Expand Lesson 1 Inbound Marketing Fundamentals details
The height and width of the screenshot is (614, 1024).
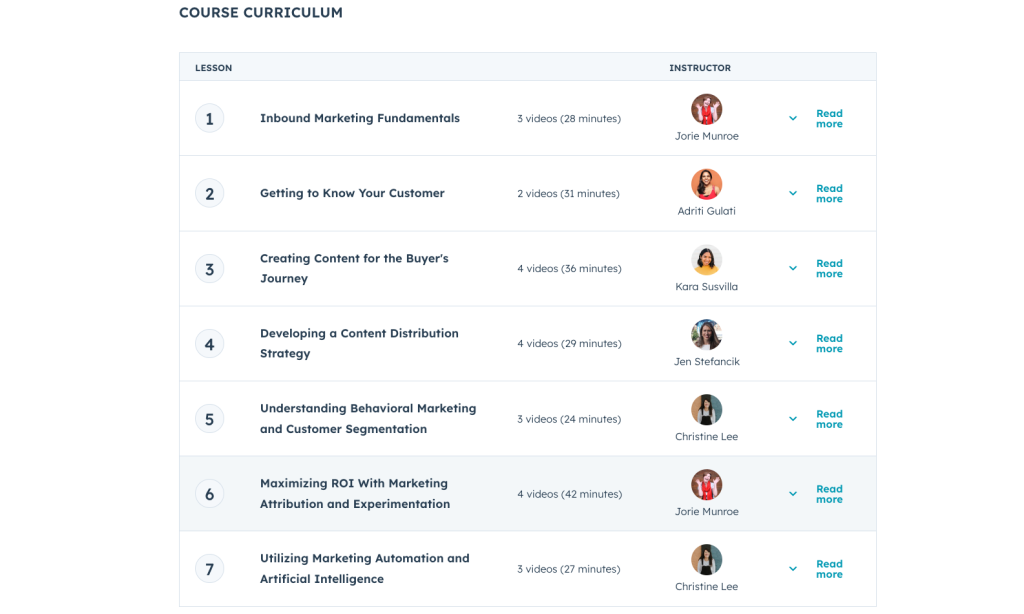[792, 117]
